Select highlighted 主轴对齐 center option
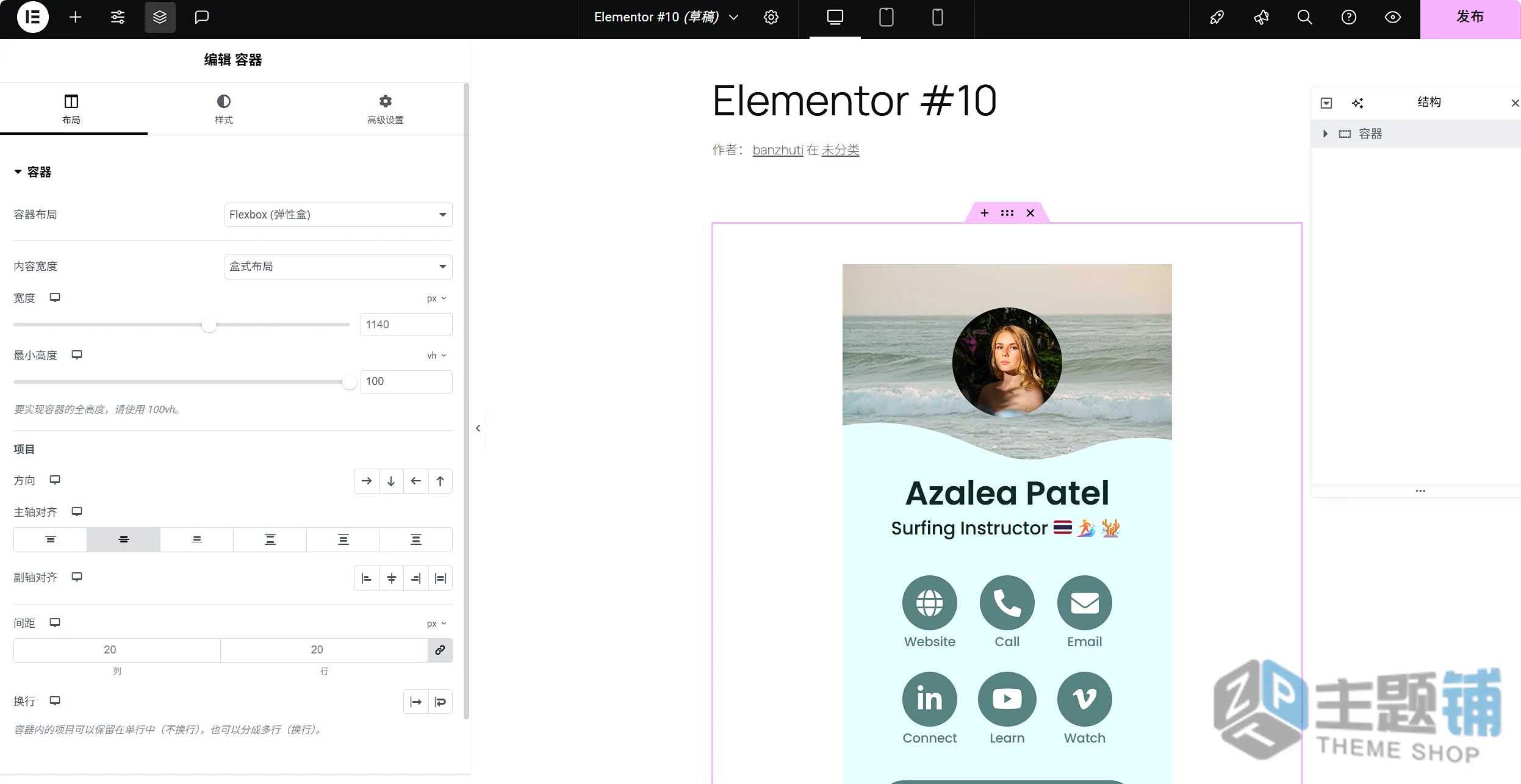Screen dimensions: 1521x784 click(x=124, y=540)
